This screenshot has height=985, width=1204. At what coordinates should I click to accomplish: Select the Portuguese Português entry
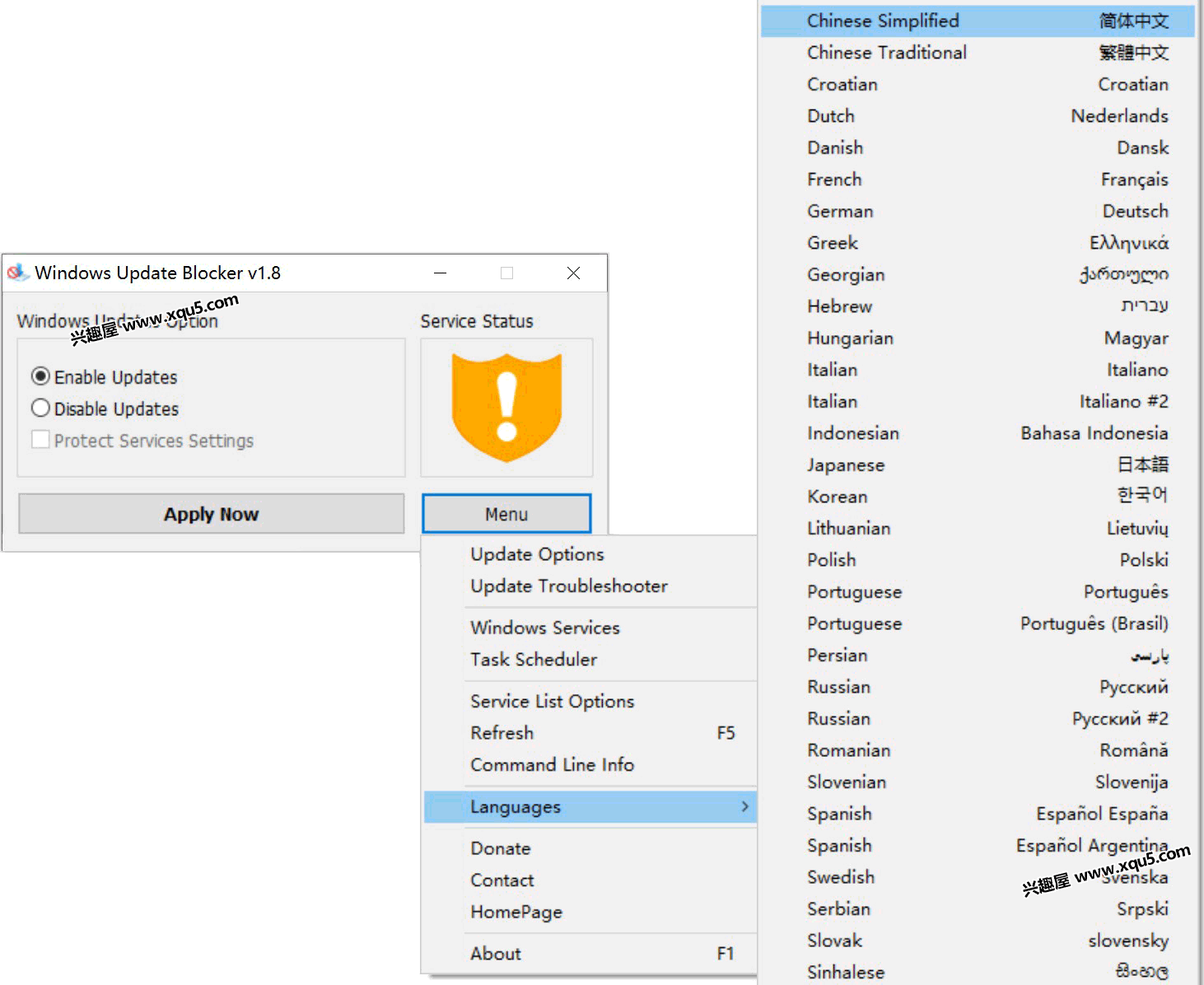[x=978, y=591]
